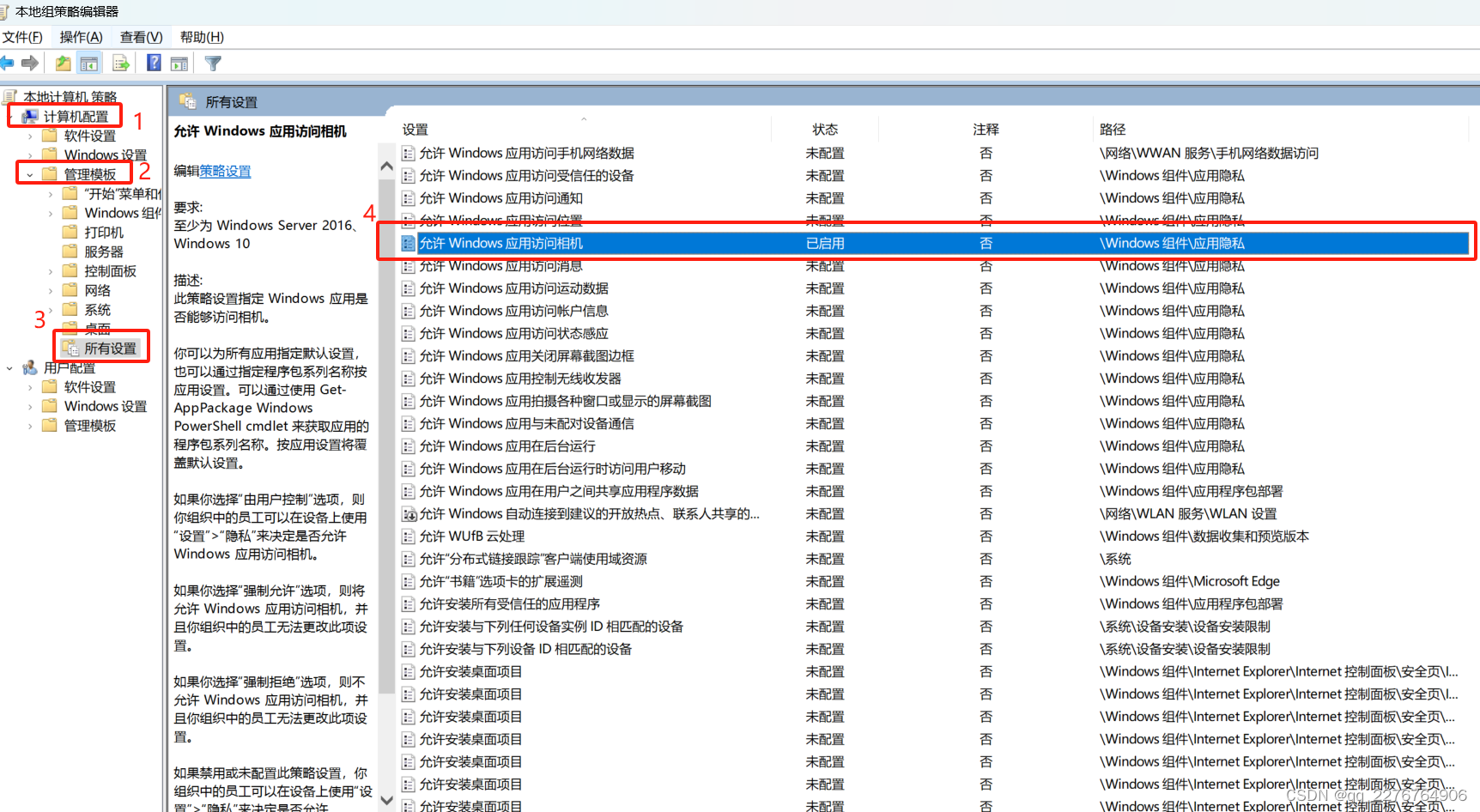Screen dimensions: 1480x812
Task: Select row 允许 Windows 应用访问受信任的设备
Action: [x=934, y=176]
